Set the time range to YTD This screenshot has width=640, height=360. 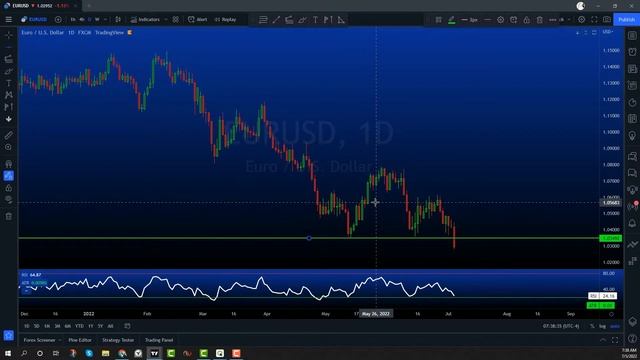coord(79,326)
